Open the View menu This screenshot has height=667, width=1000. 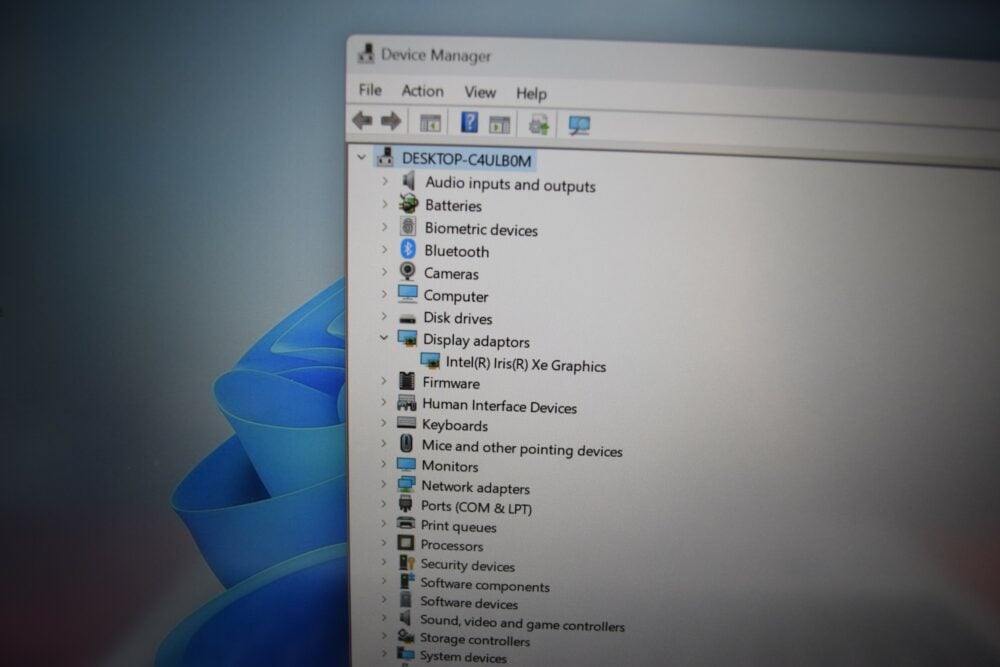(x=480, y=92)
